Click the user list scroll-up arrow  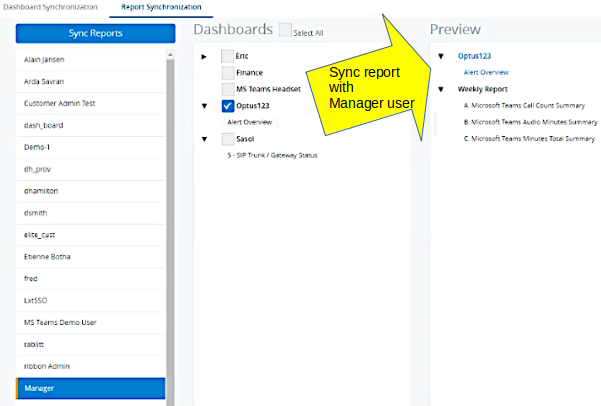click(x=170, y=55)
